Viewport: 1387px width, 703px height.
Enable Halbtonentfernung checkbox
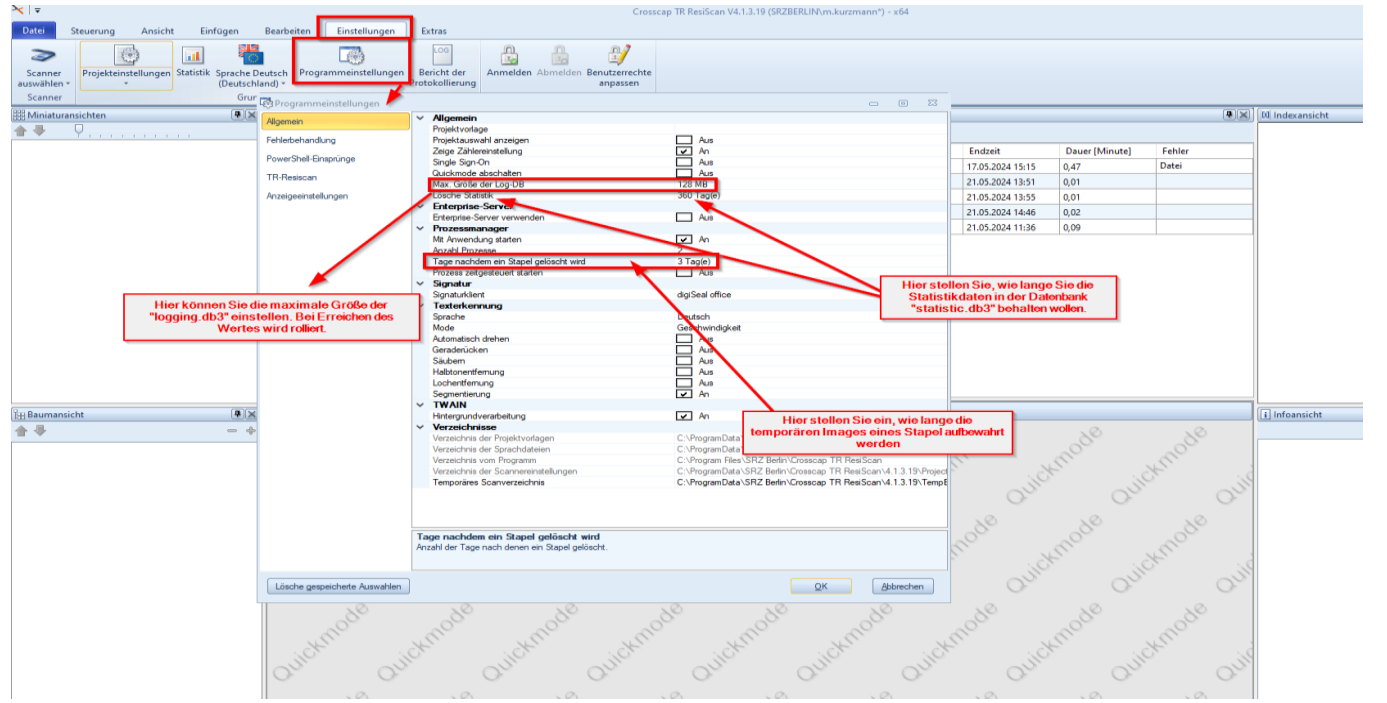684,372
